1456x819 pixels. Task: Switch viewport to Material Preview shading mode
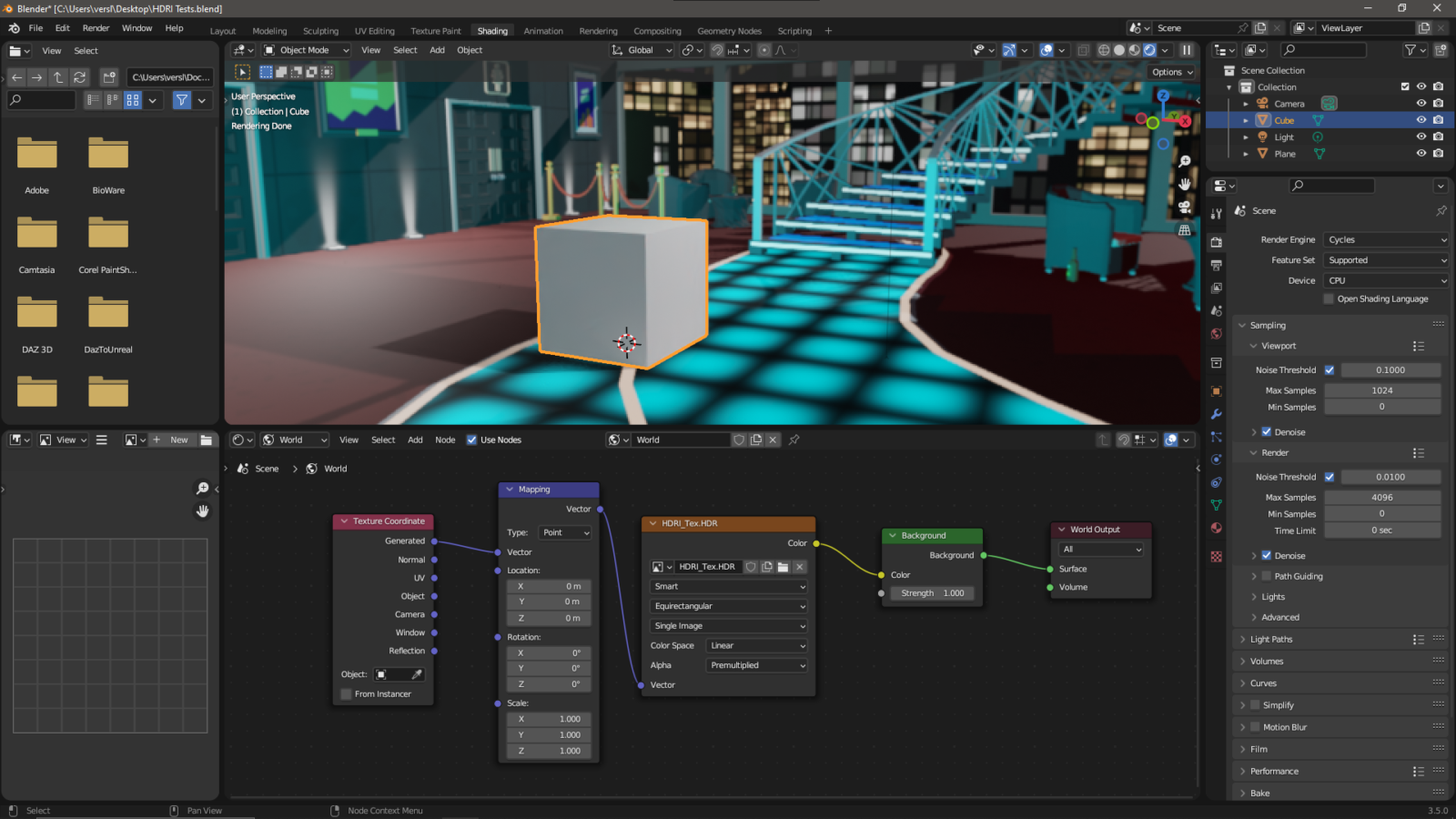pos(1133,50)
